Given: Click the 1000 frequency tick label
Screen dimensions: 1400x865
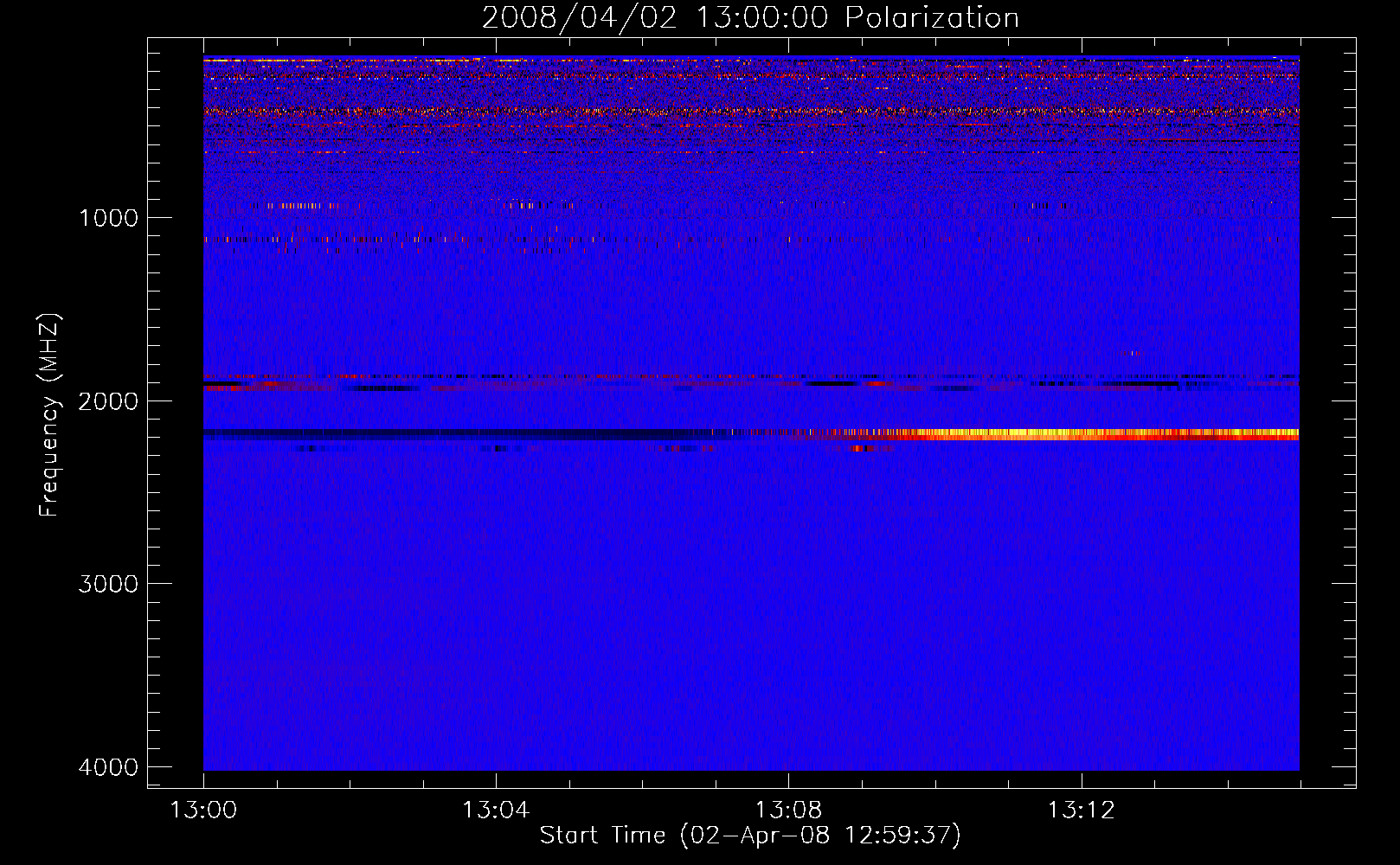Looking at the screenshot, I should click(108, 218).
